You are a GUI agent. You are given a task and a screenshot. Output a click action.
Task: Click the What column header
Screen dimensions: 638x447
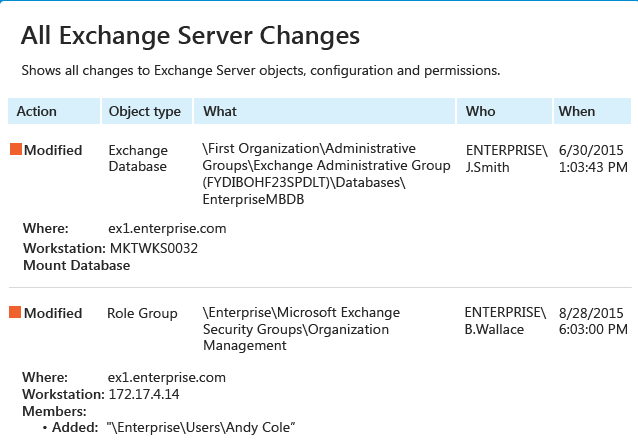(324, 111)
